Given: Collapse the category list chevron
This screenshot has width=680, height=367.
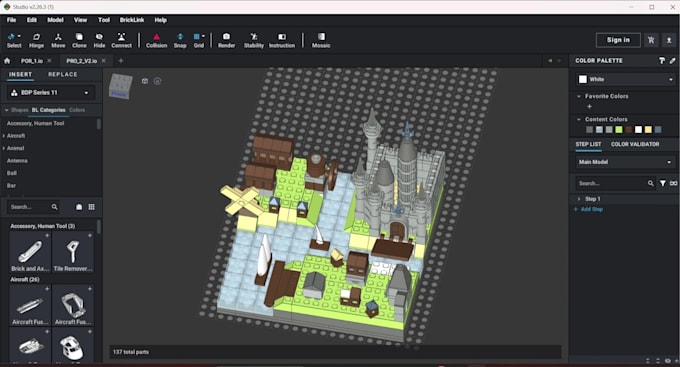Looking at the screenshot, I should pyautogui.click(x=6, y=110).
